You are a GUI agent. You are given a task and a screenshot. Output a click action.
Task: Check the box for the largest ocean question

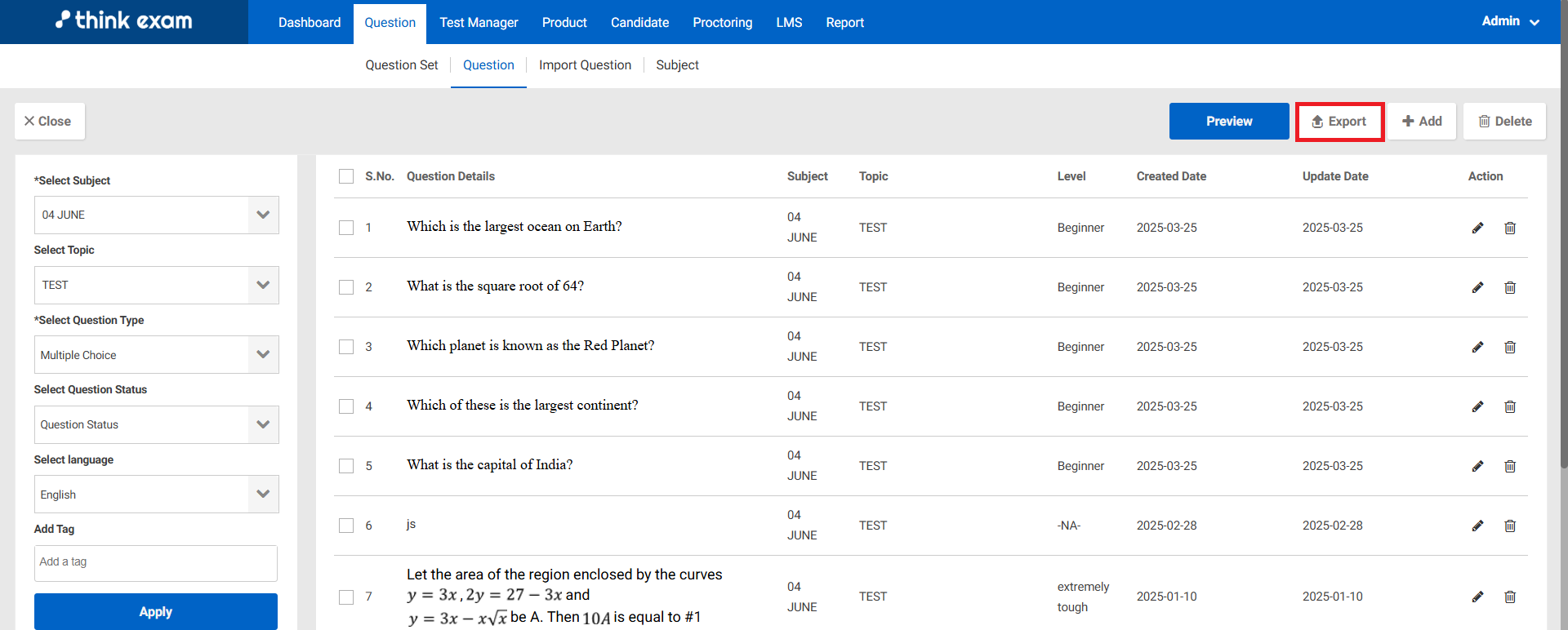pyautogui.click(x=346, y=228)
